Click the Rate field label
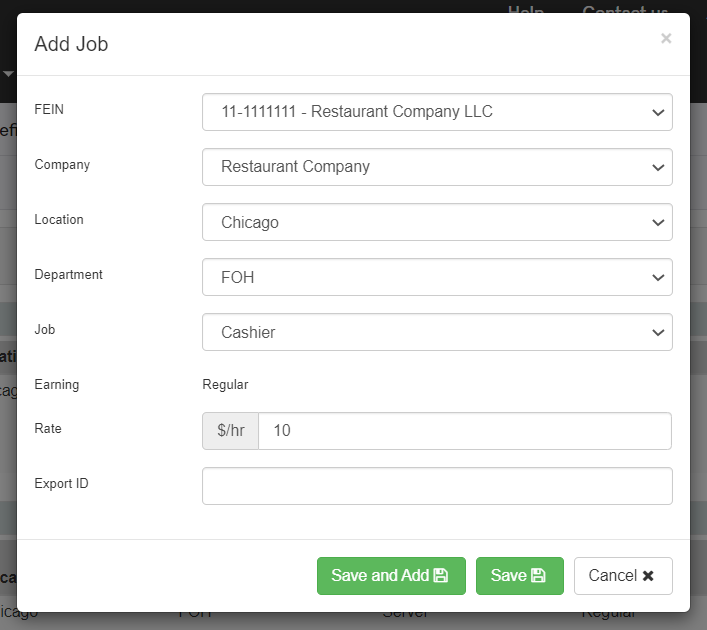The width and height of the screenshot is (707, 630). pos(48,428)
